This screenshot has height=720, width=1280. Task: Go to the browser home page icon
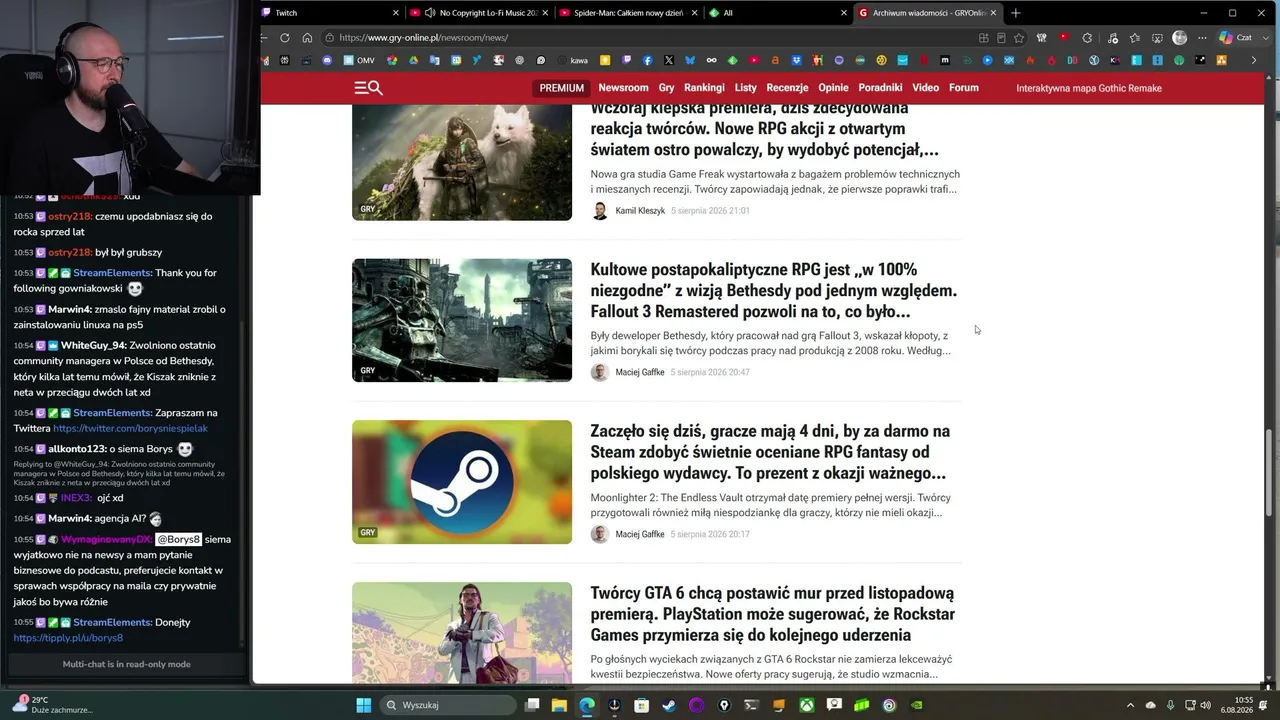307,38
